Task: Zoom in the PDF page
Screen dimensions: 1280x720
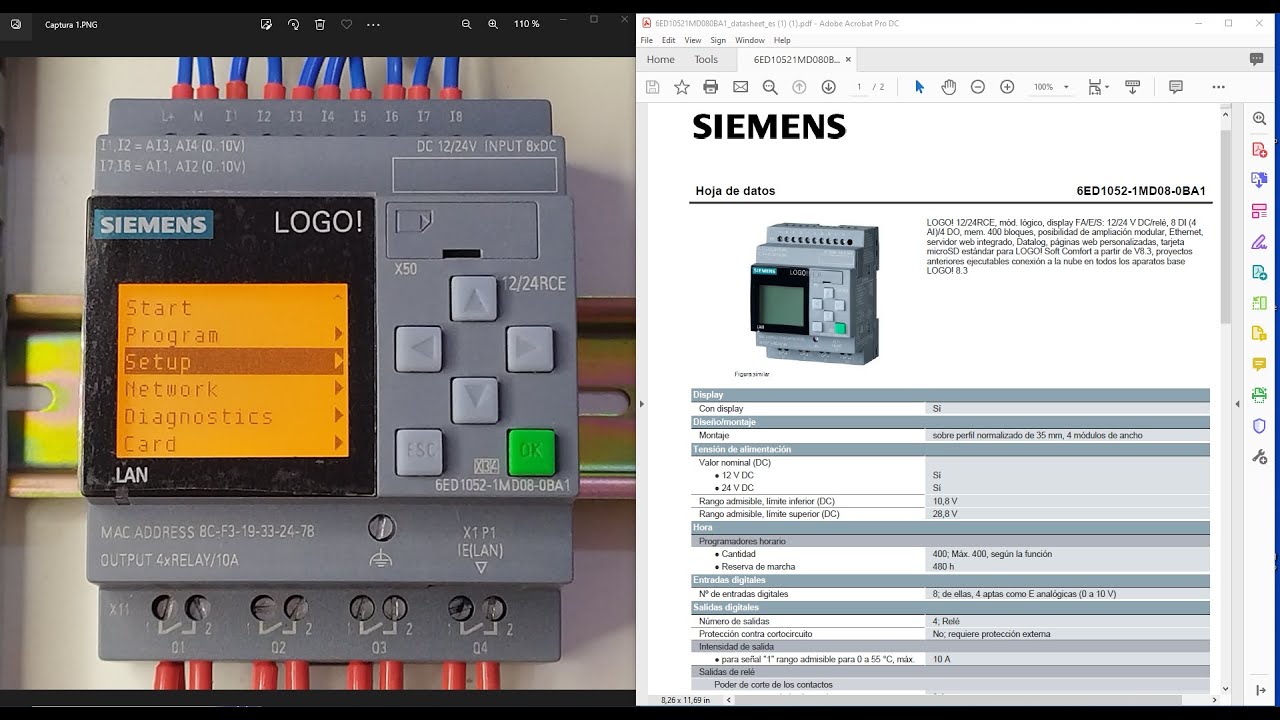Action: point(1007,87)
